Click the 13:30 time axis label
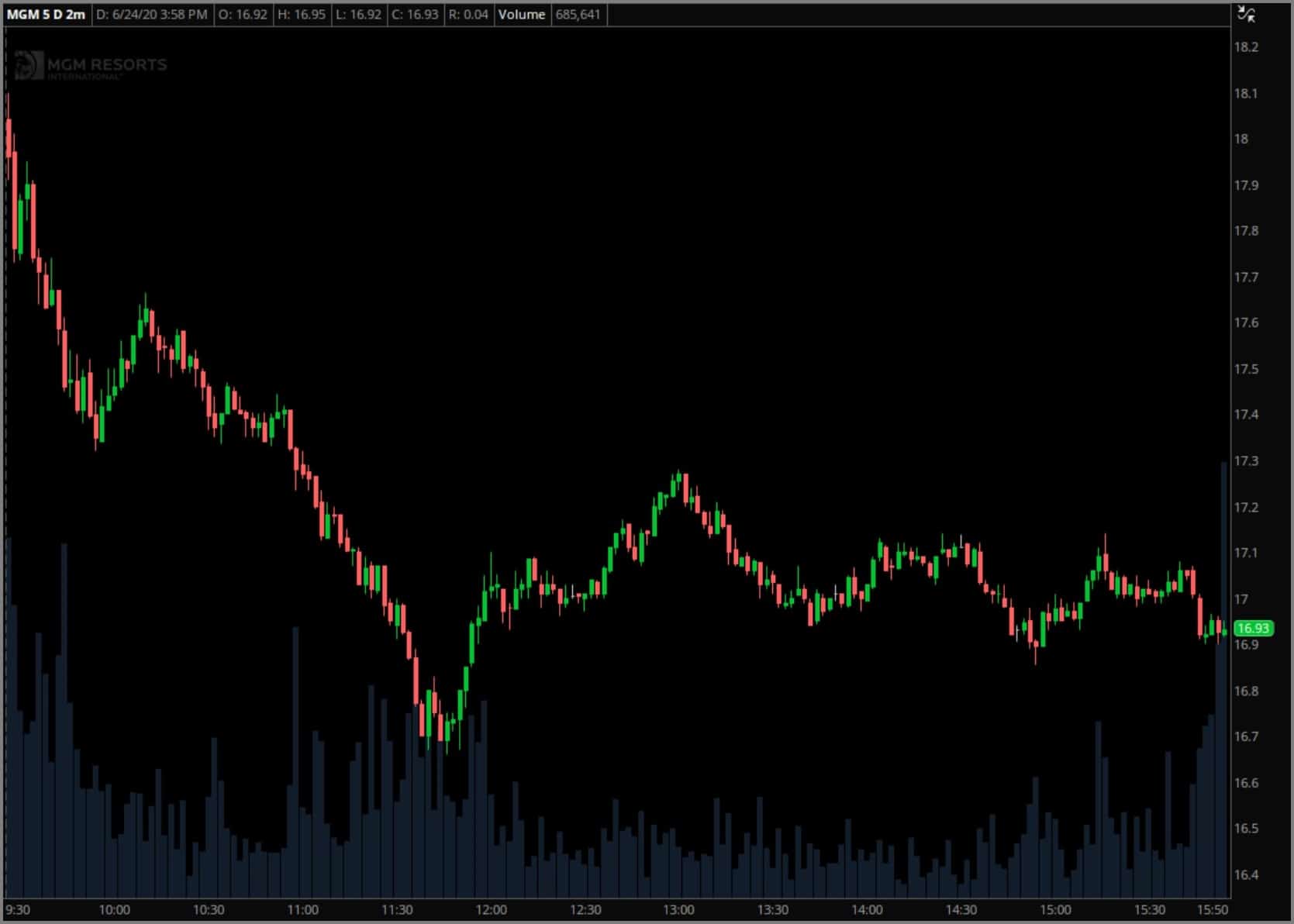 (x=773, y=909)
